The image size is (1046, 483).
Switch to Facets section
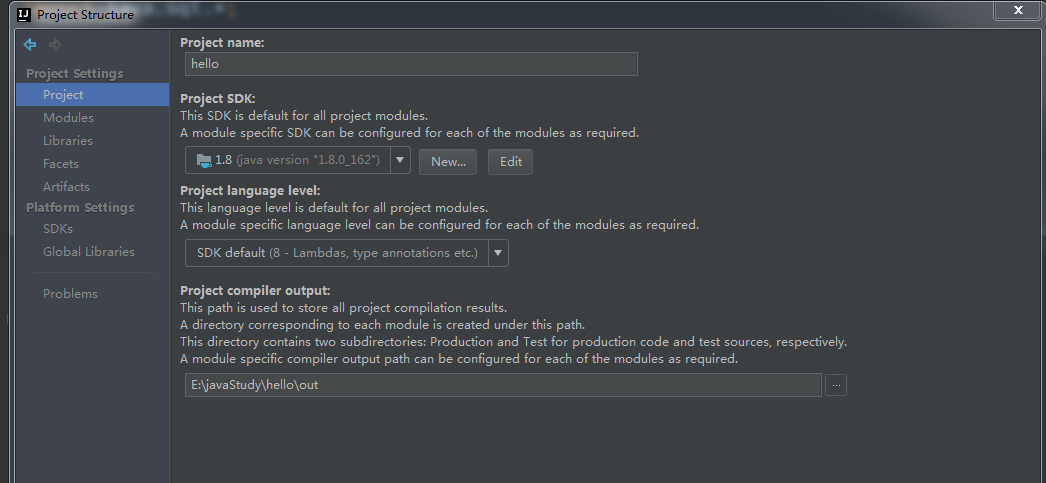(x=61, y=164)
